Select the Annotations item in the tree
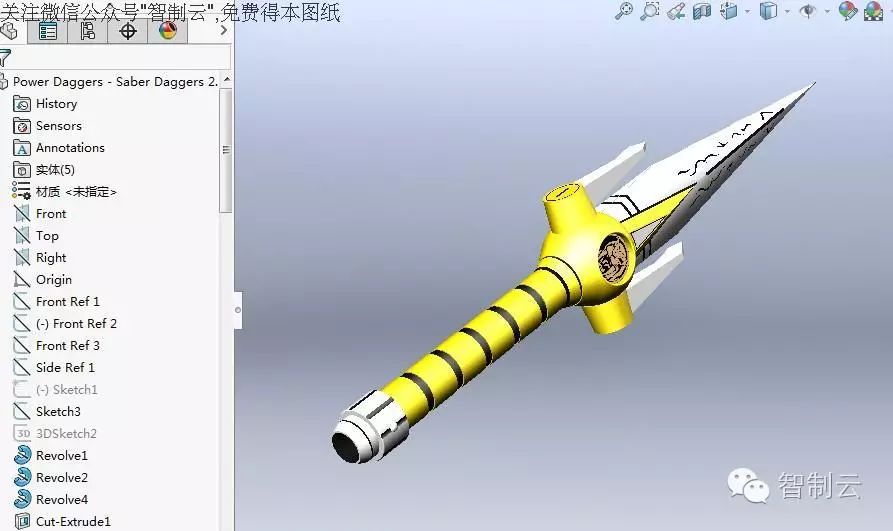Image resolution: width=893 pixels, height=531 pixels. 70,148
